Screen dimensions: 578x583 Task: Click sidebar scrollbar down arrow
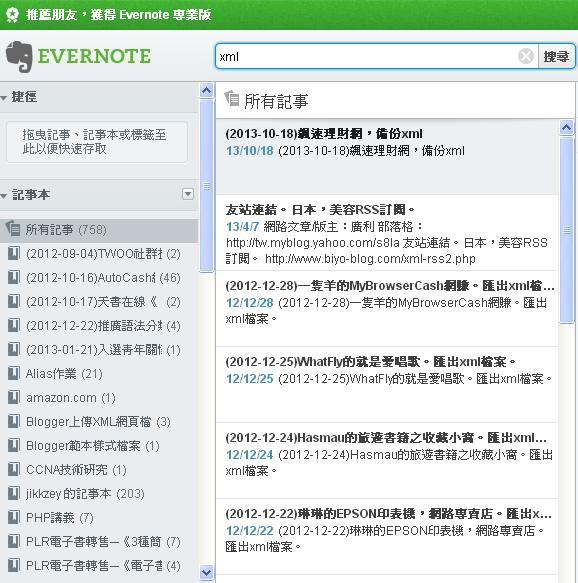coord(206,572)
